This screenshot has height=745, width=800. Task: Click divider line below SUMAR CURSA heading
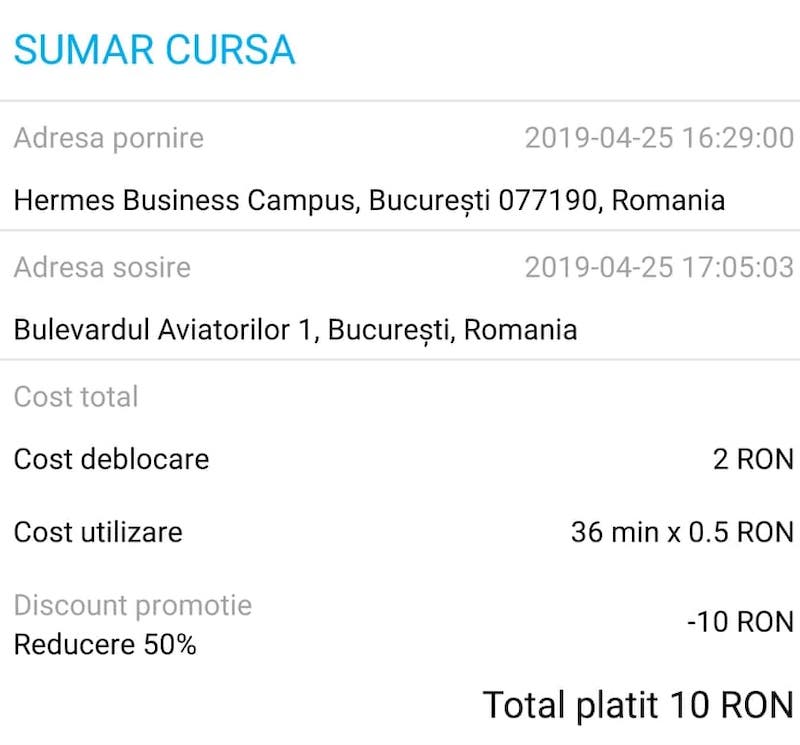point(400,101)
